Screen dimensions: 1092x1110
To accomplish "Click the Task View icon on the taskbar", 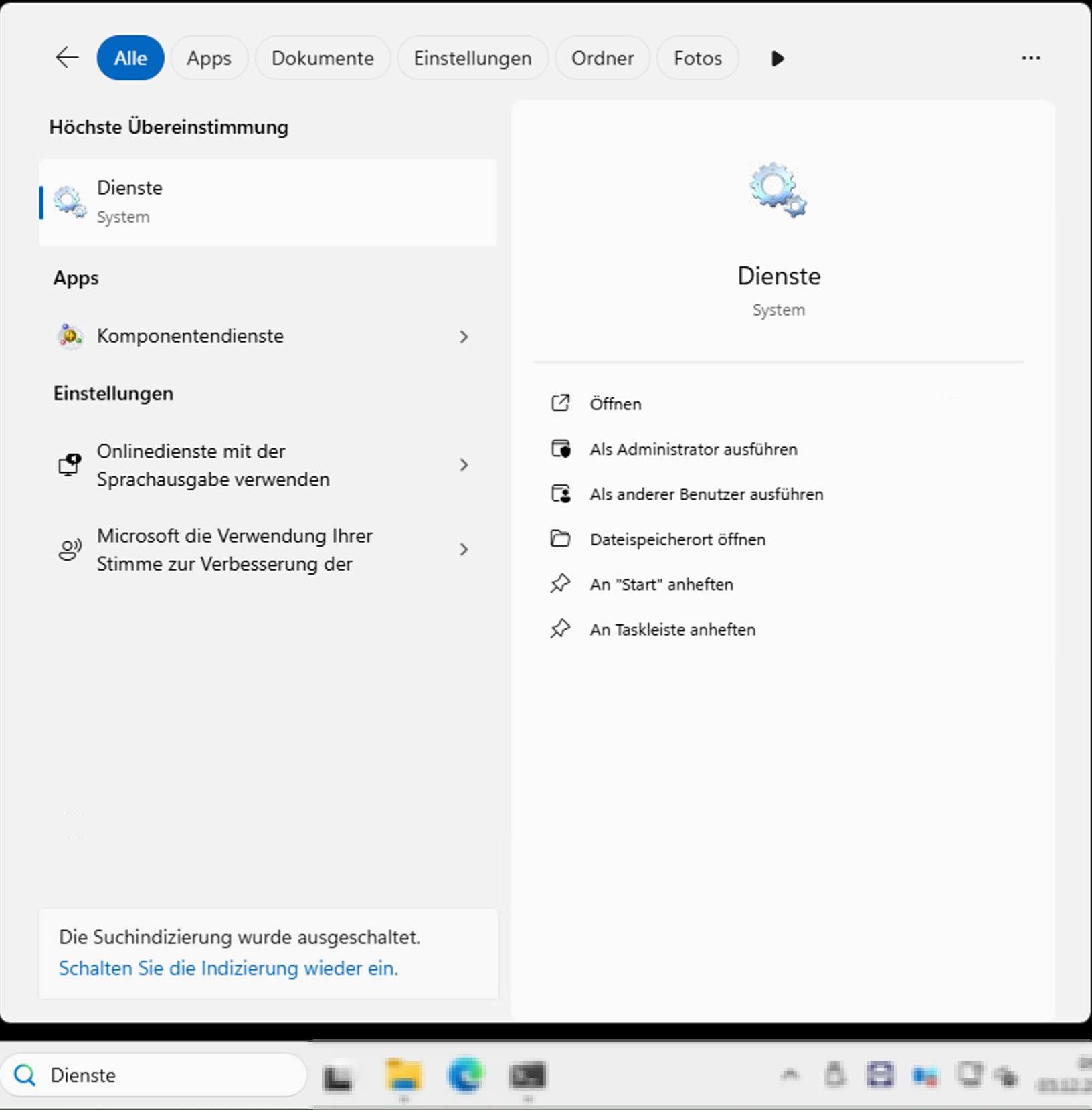I will (x=339, y=1077).
